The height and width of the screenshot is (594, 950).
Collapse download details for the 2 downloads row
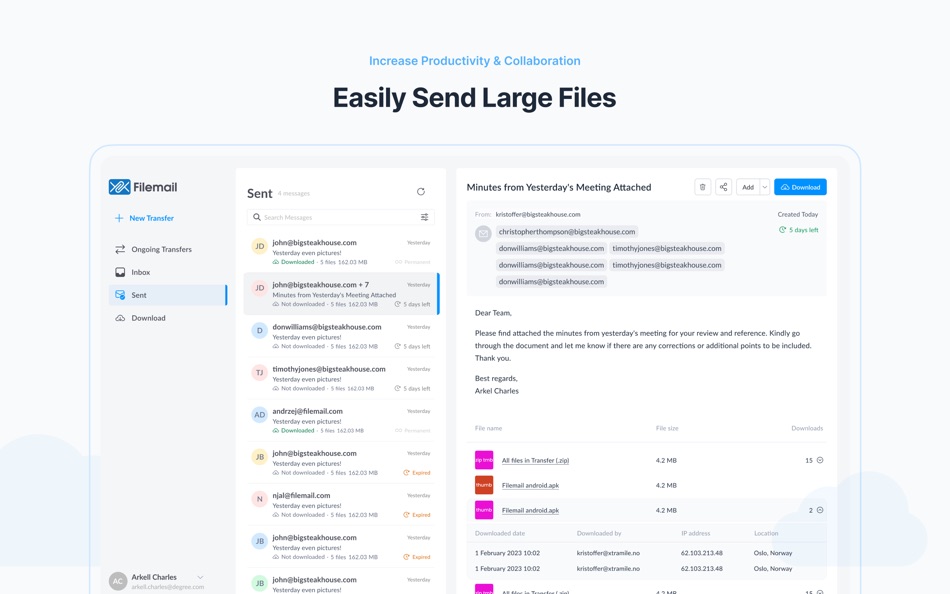coord(820,510)
